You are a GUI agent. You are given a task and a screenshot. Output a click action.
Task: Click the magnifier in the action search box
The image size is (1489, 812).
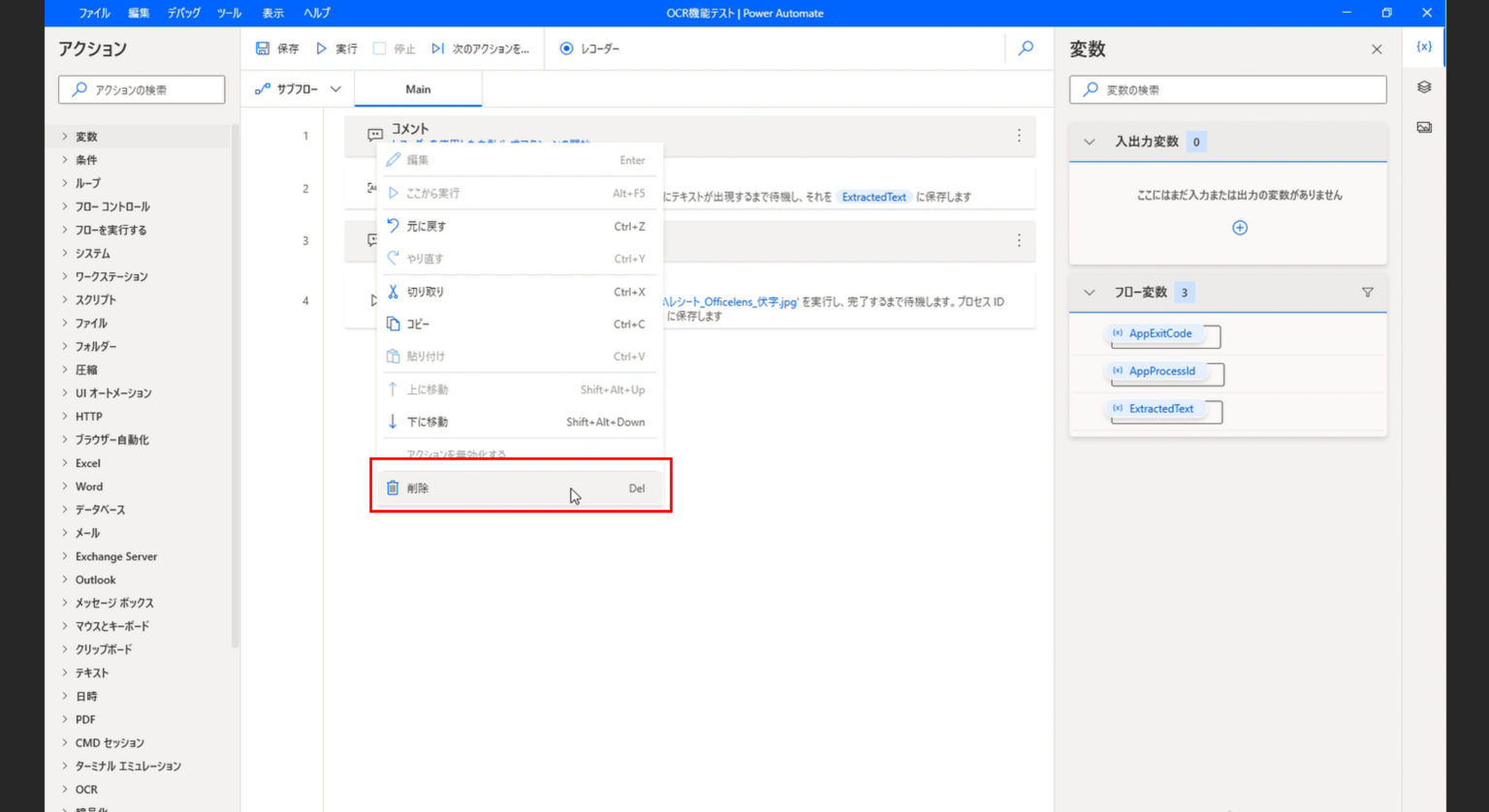click(78, 89)
